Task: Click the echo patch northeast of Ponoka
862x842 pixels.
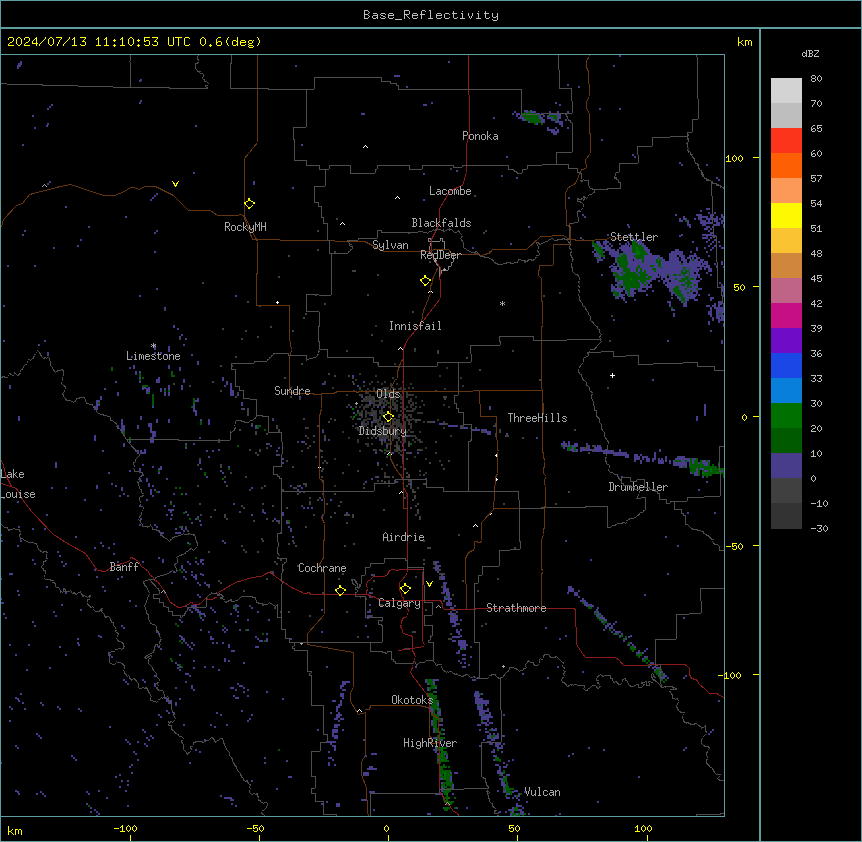Action: [540, 121]
